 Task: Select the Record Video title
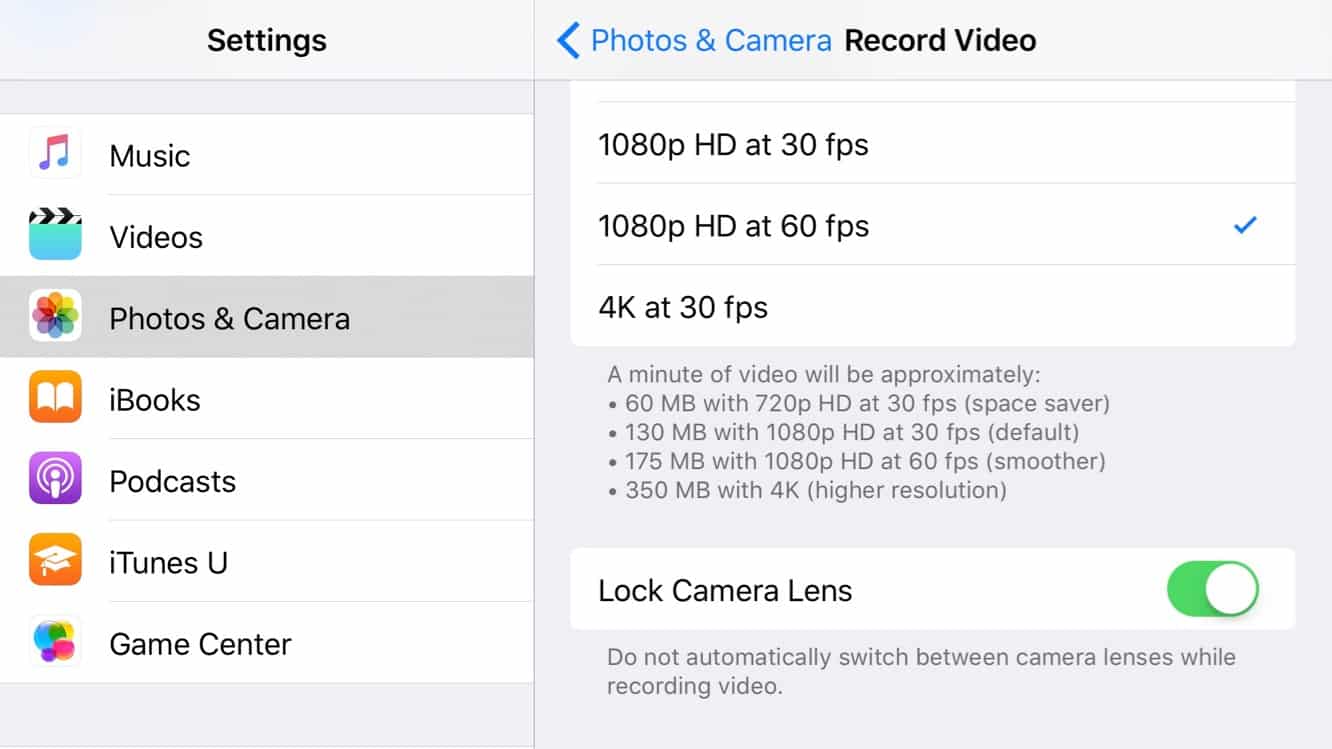click(940, 40)
